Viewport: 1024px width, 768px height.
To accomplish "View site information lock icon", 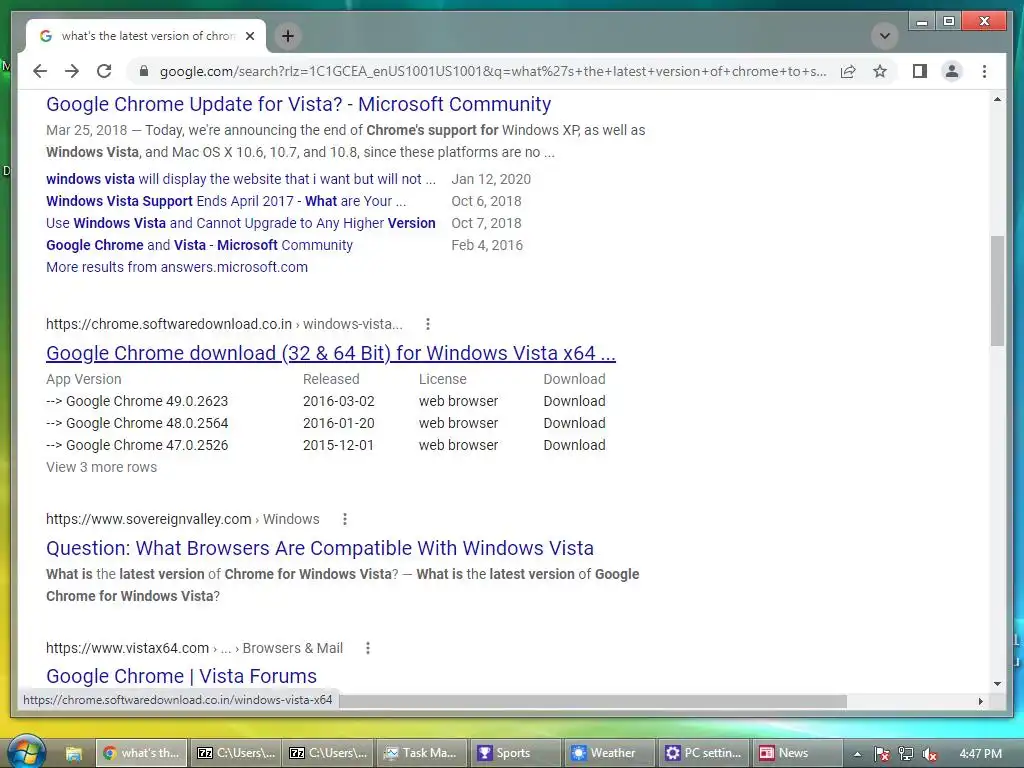I will [x=144, y=71].
